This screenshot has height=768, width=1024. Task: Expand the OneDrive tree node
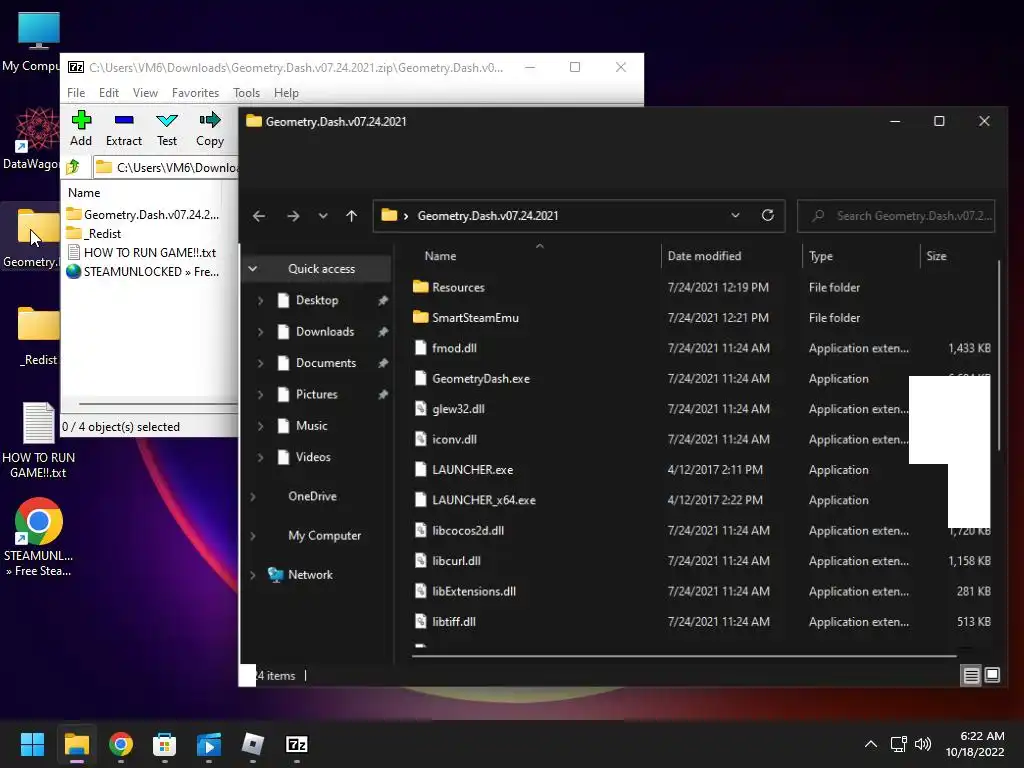coord(253,496)
